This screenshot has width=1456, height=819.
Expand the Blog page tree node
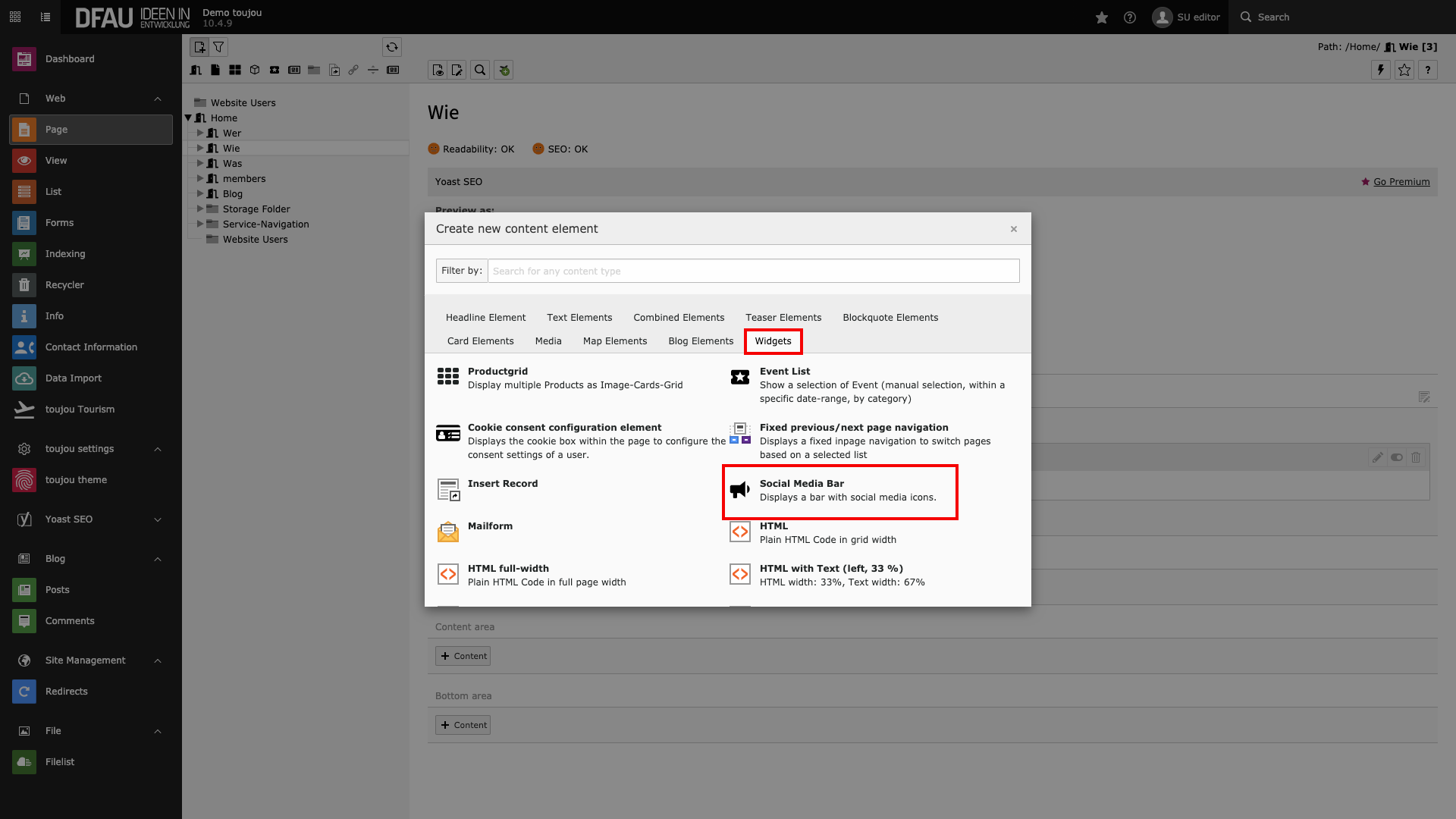point(200,193)
